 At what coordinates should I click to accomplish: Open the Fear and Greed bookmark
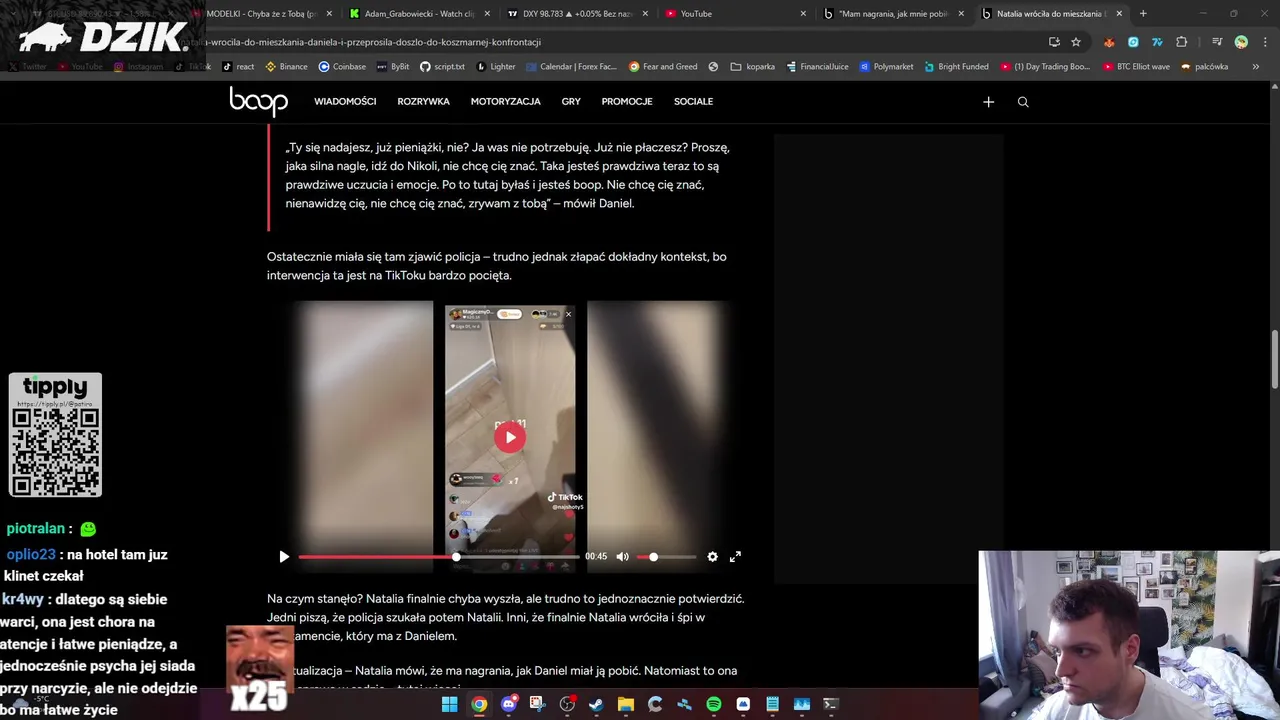tap(663, 67)
